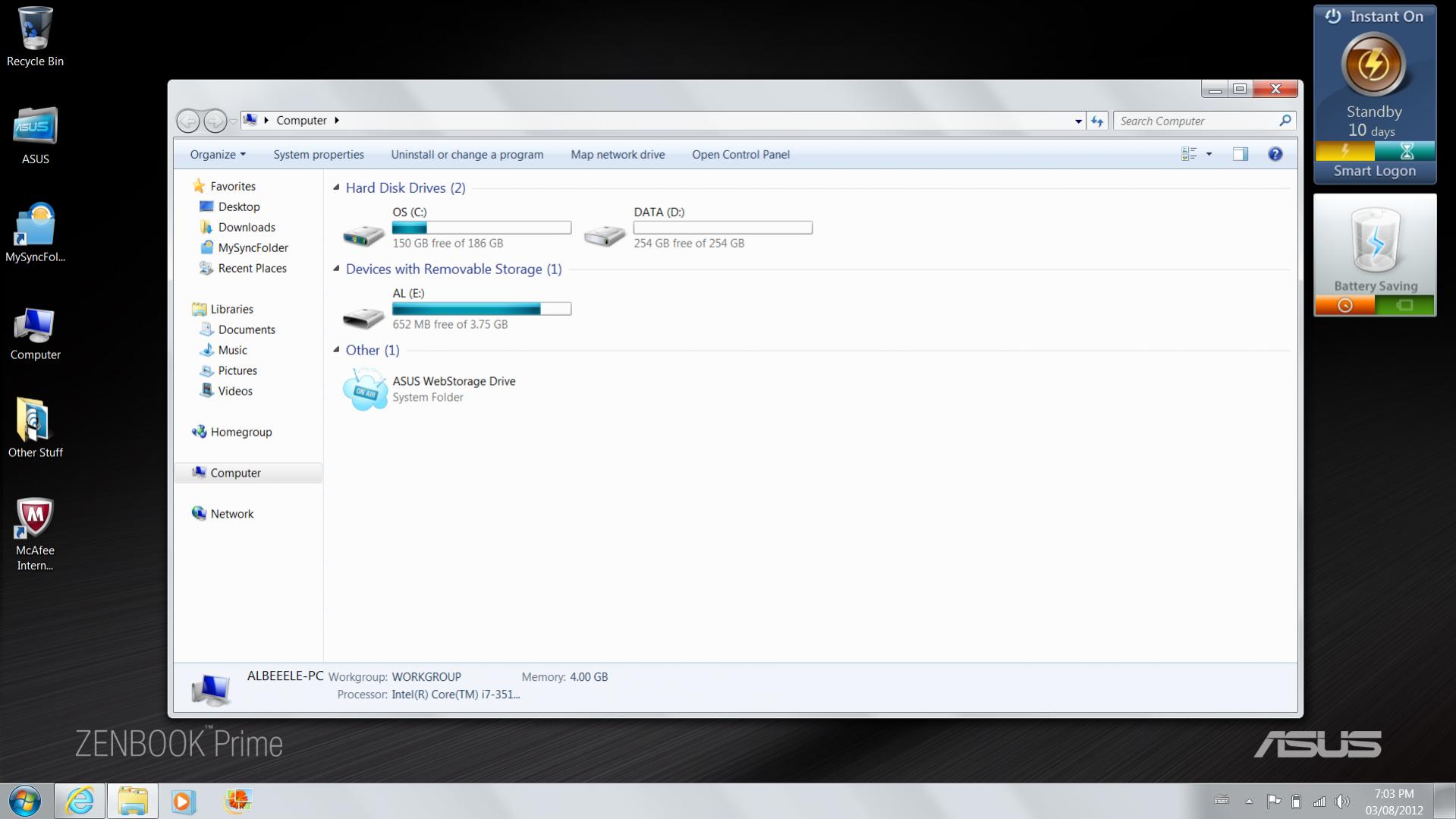This screenshot has height=819, width=1456.
Task: Click the AL (E:) usage bar
Action: click(x=482, y=309)
